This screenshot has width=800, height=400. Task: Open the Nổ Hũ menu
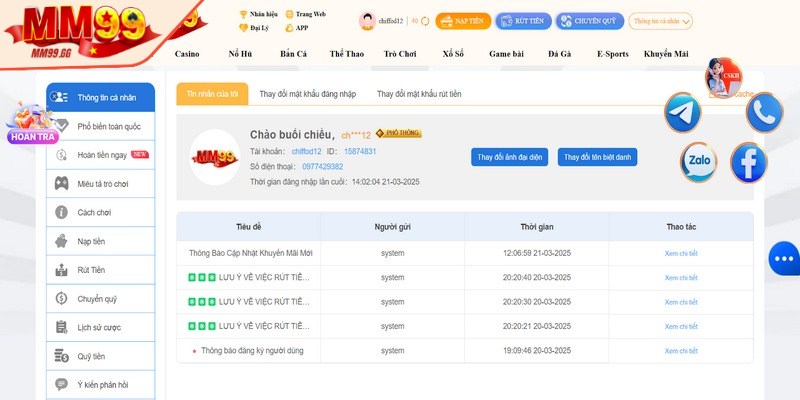[x=240, y=54]
